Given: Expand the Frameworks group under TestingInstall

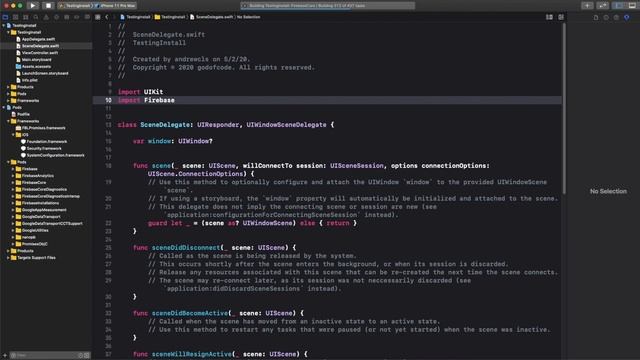Looking at the screenshot, I should (9, 101).
